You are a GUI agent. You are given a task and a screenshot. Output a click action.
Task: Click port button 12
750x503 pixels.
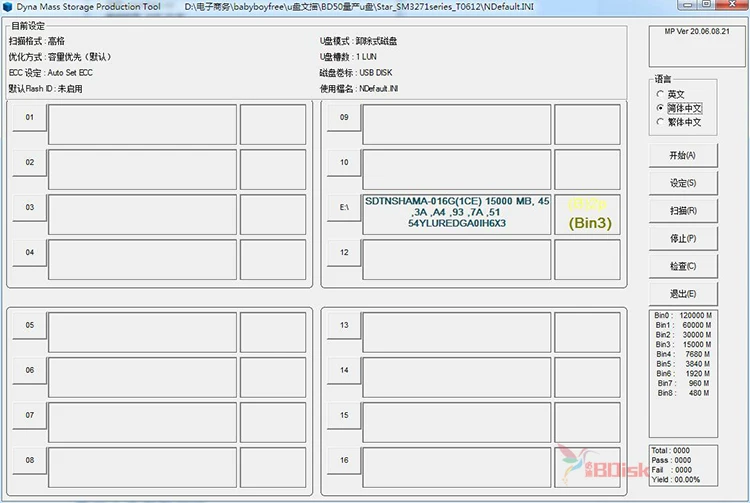(x=344, y=252)
